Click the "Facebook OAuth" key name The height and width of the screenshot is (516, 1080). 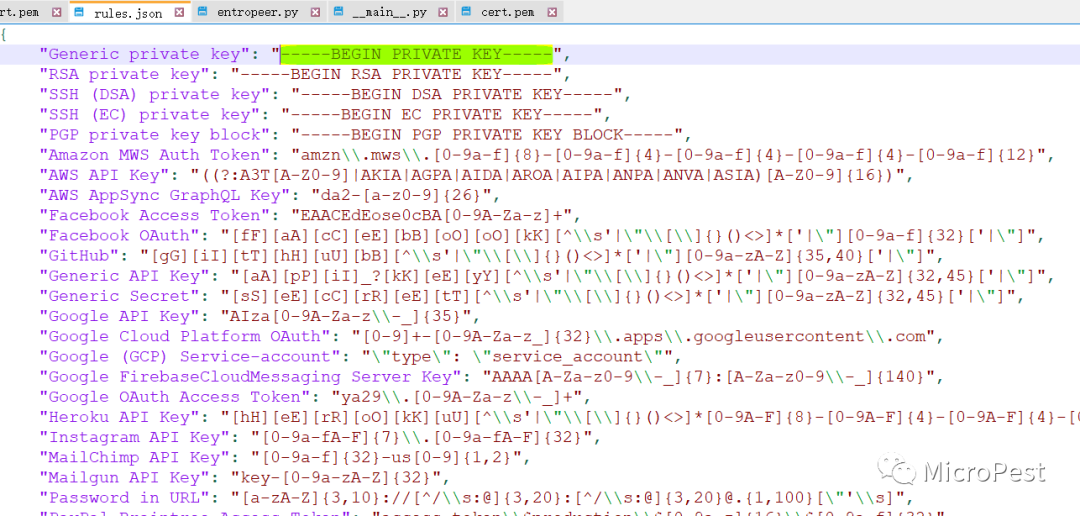pyautogui.click(x=119, y=236)
